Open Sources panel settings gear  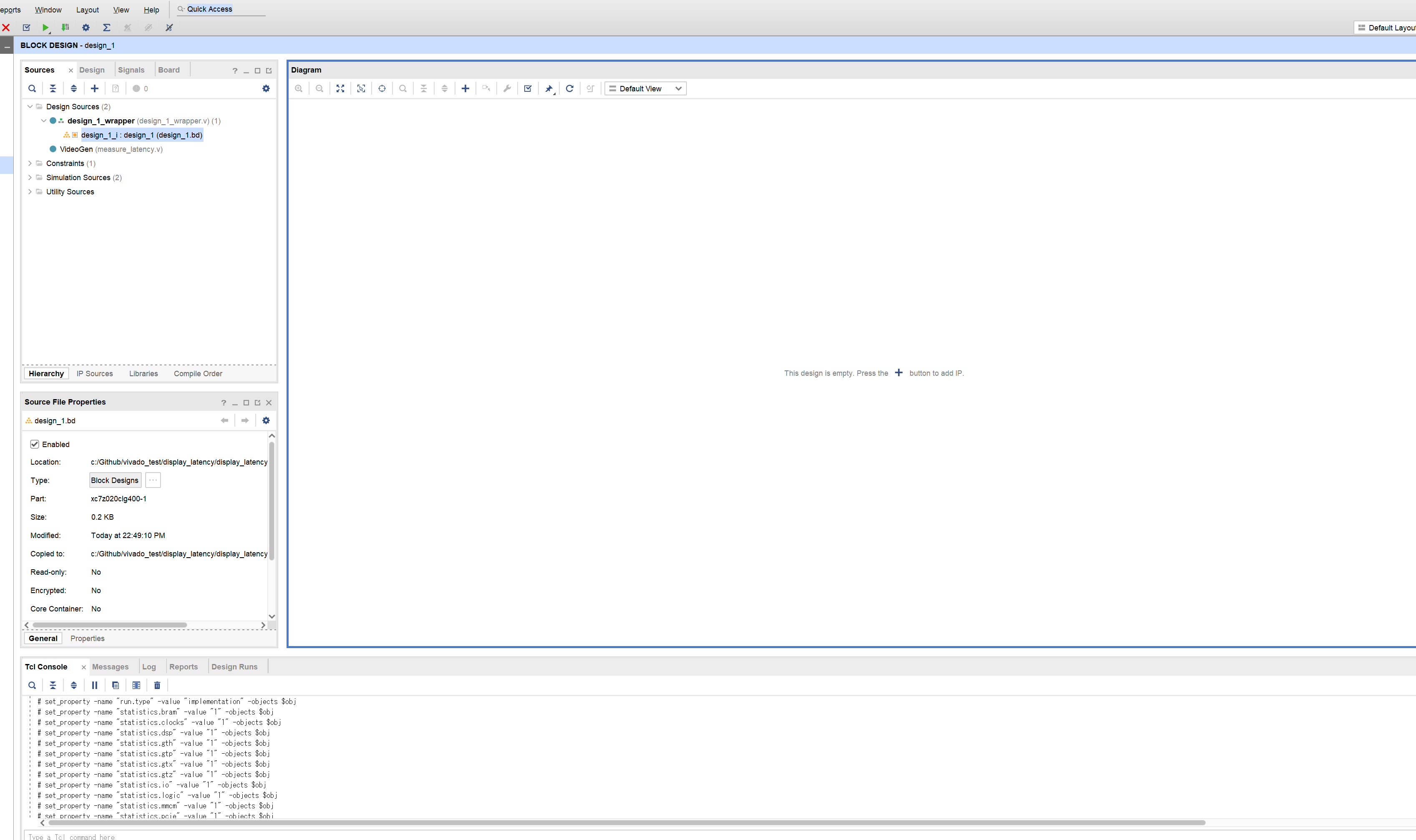tap(266, 88)
